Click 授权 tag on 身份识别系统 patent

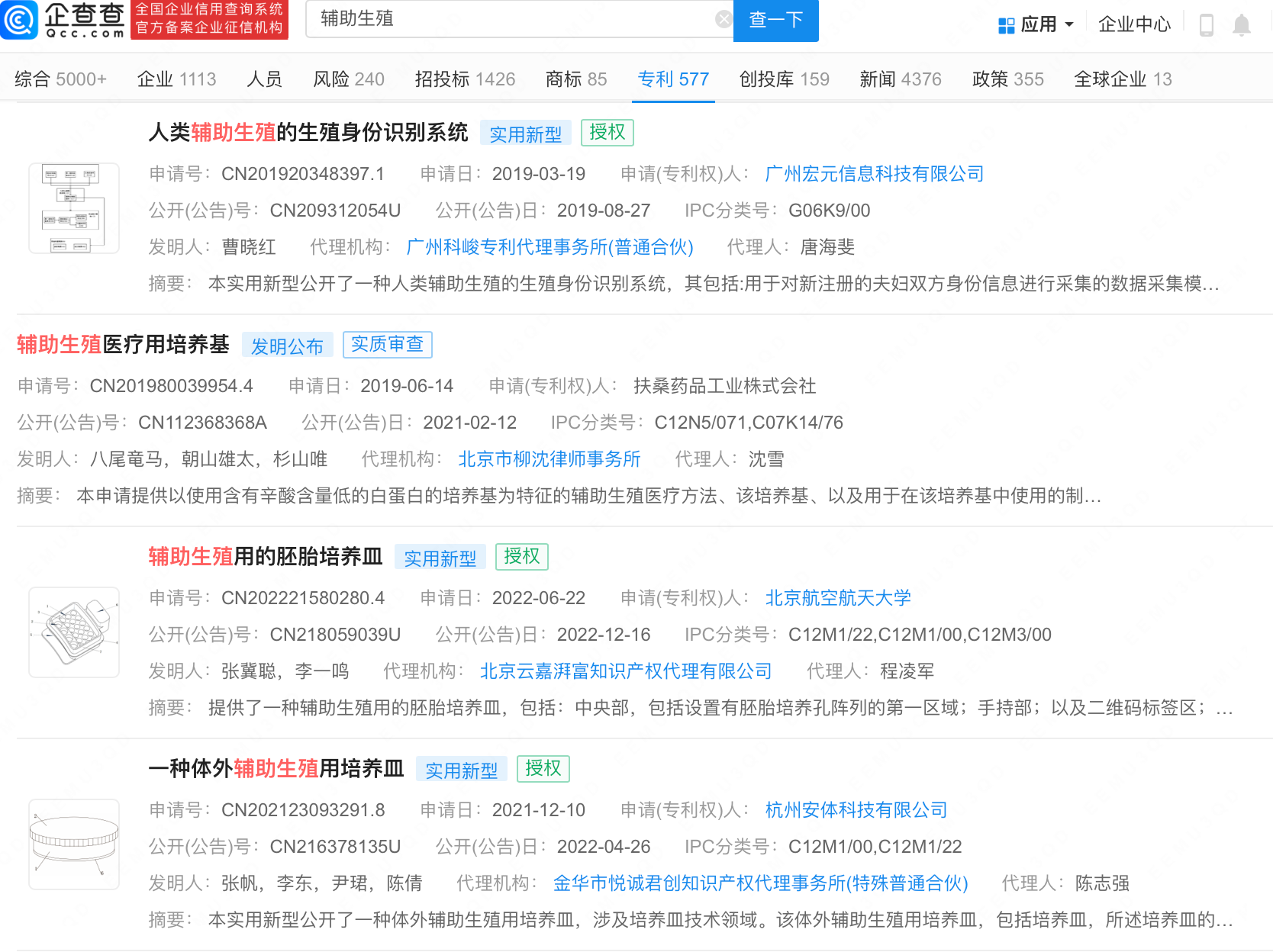coord(607,132)
